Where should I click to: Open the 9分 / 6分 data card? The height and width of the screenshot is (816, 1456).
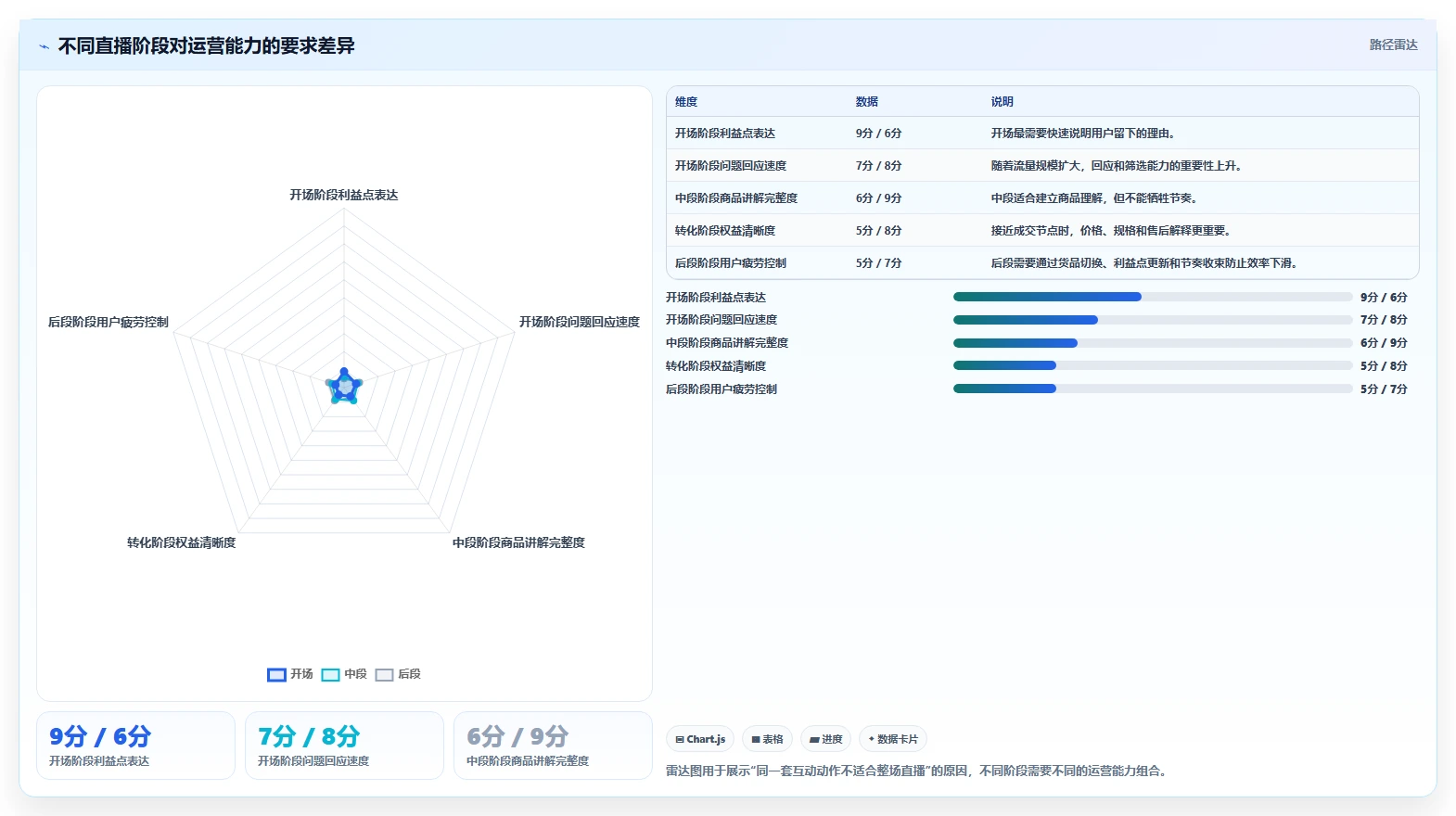coord(135,746)
